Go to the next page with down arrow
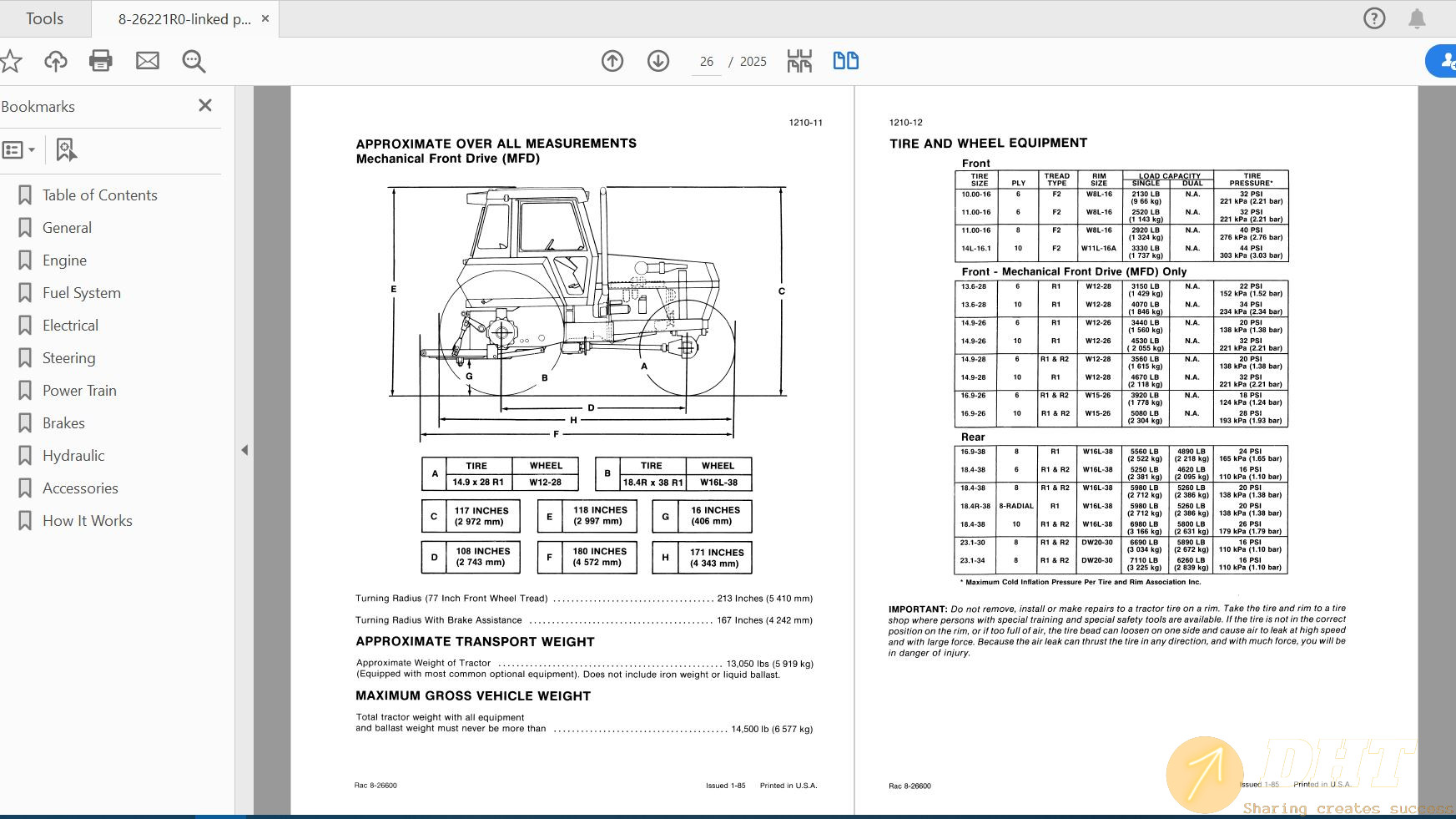Screen dimensions: 1456x819 point(657,61)
